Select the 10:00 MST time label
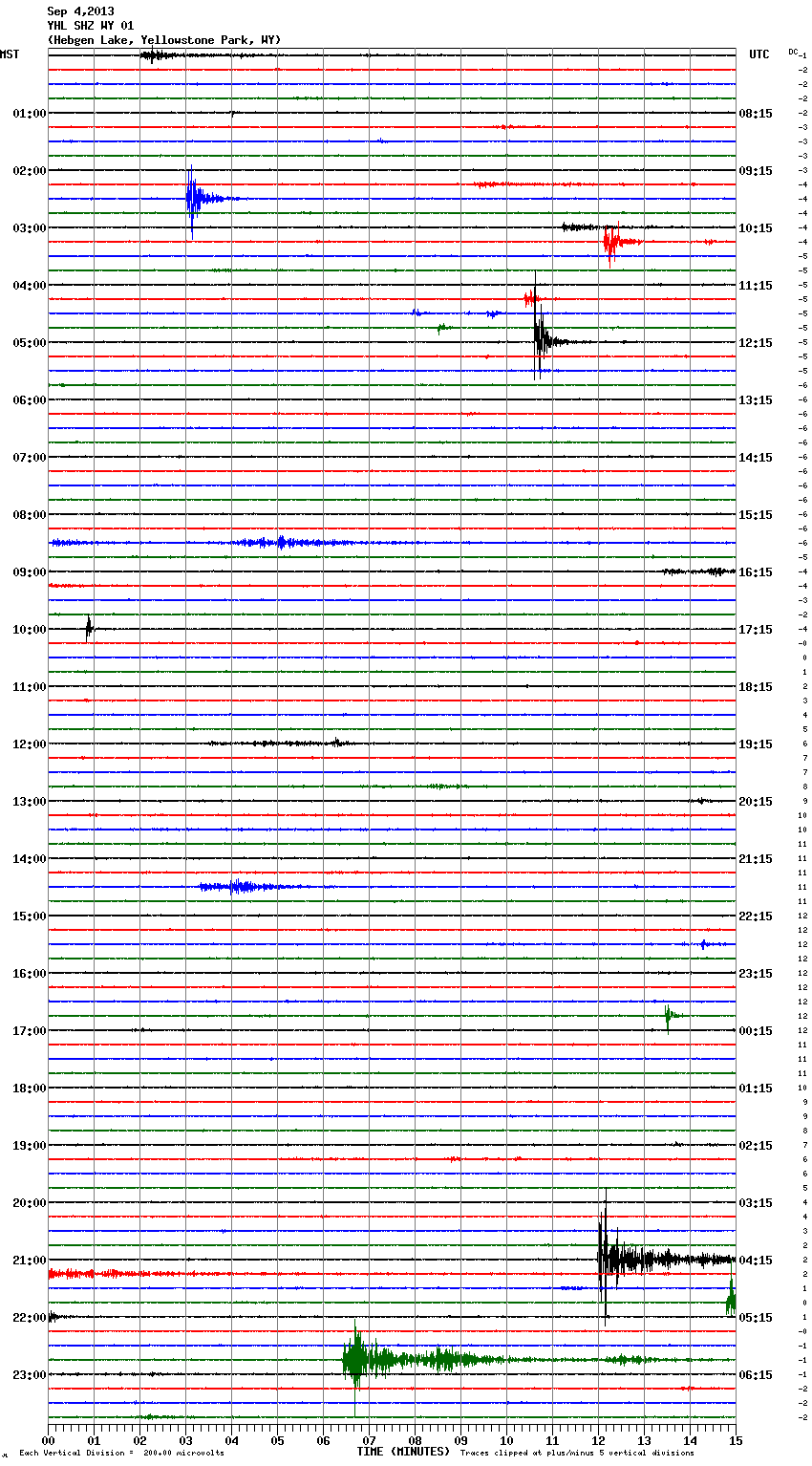The width and height of the screenshot is (812, 1466). [30, 630]
